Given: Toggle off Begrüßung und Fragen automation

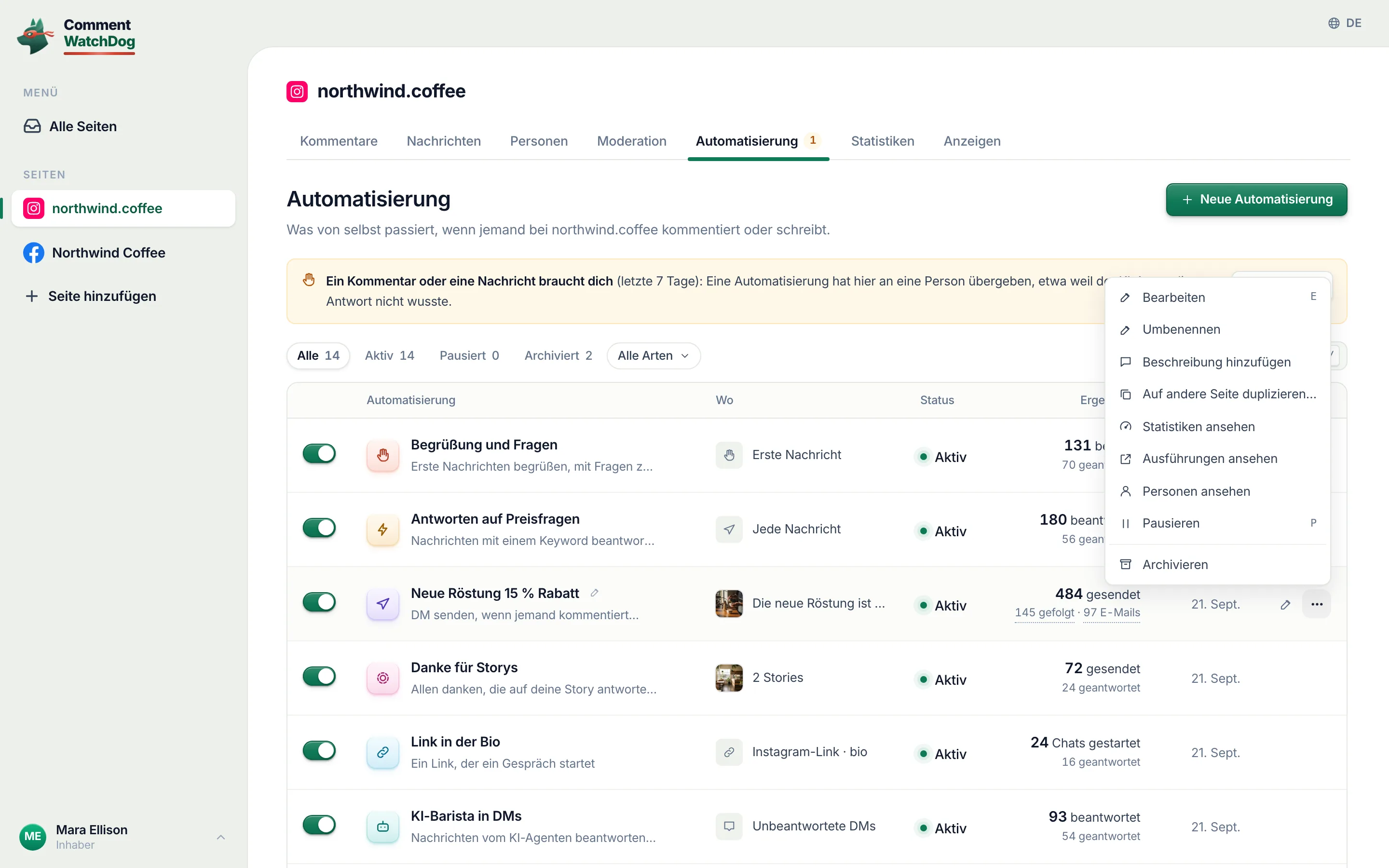Looking at the screenshot, I should click(319, 453).
